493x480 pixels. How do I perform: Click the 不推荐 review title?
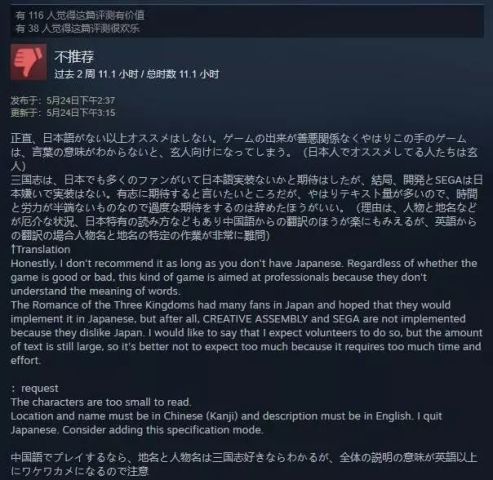pos(74,57)
